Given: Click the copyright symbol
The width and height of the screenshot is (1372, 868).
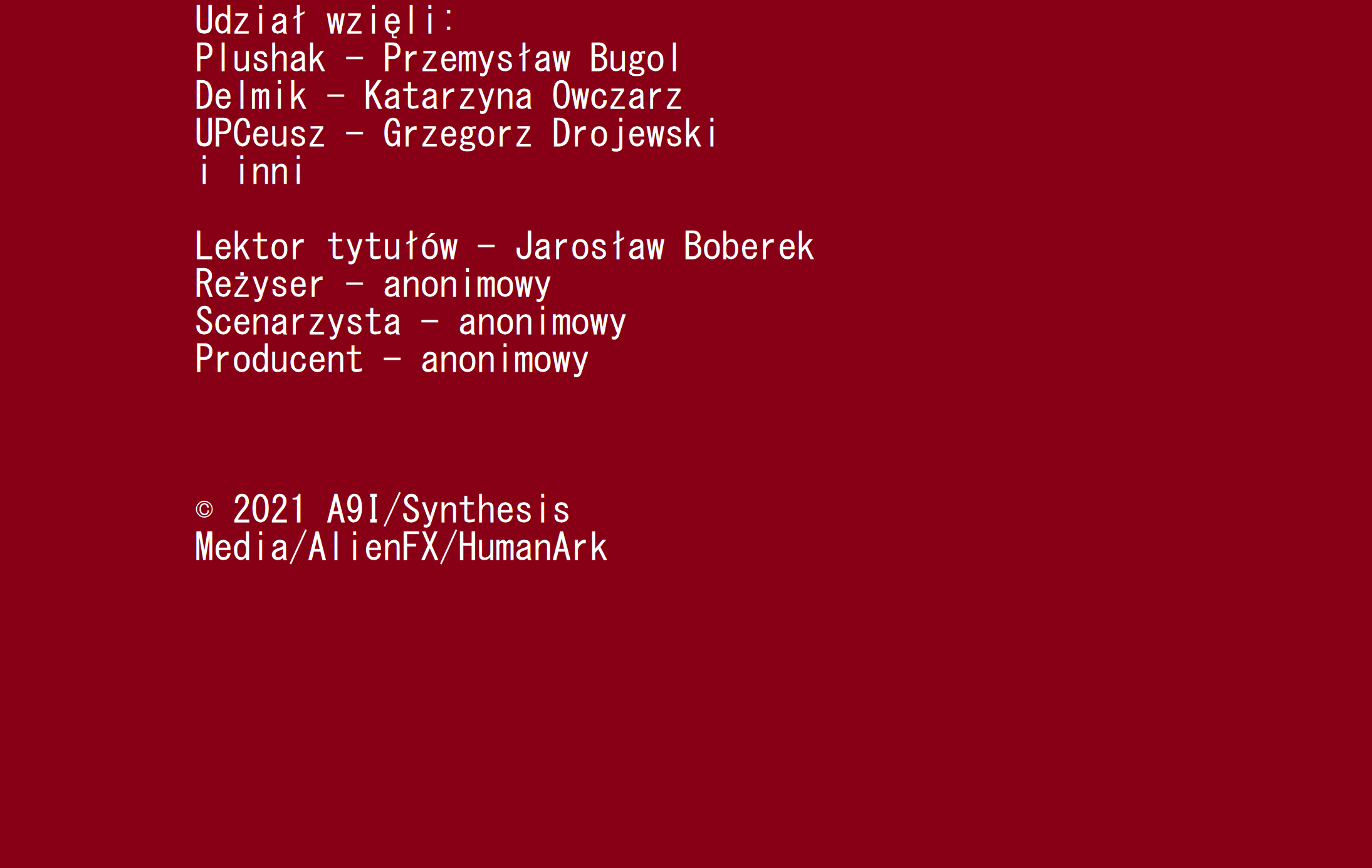Looking at the screenshot, I should (x=204, y=510).
